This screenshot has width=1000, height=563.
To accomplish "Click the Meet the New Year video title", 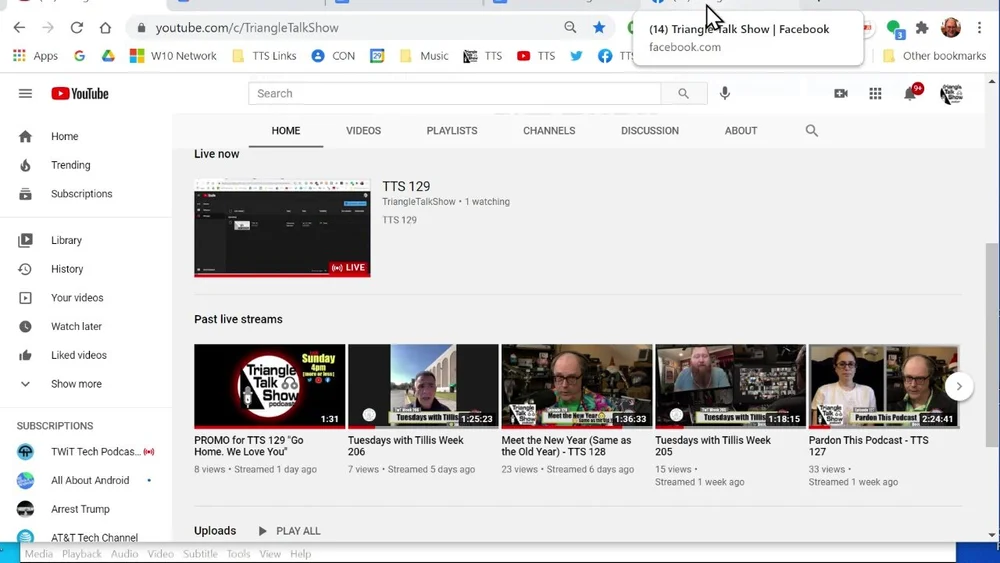I will pyautogui.click(x=566, y=446).
